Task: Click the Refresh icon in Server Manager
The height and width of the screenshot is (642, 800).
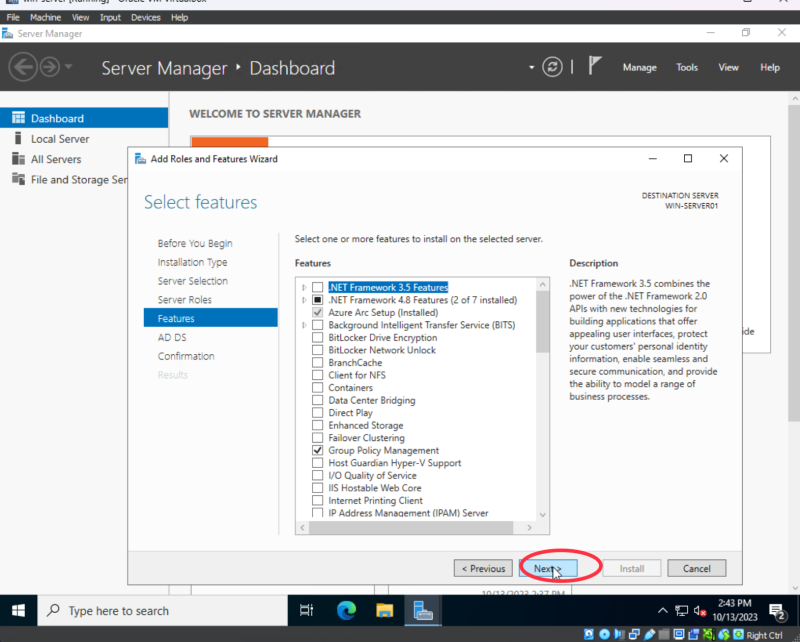Action: point(553,67)
